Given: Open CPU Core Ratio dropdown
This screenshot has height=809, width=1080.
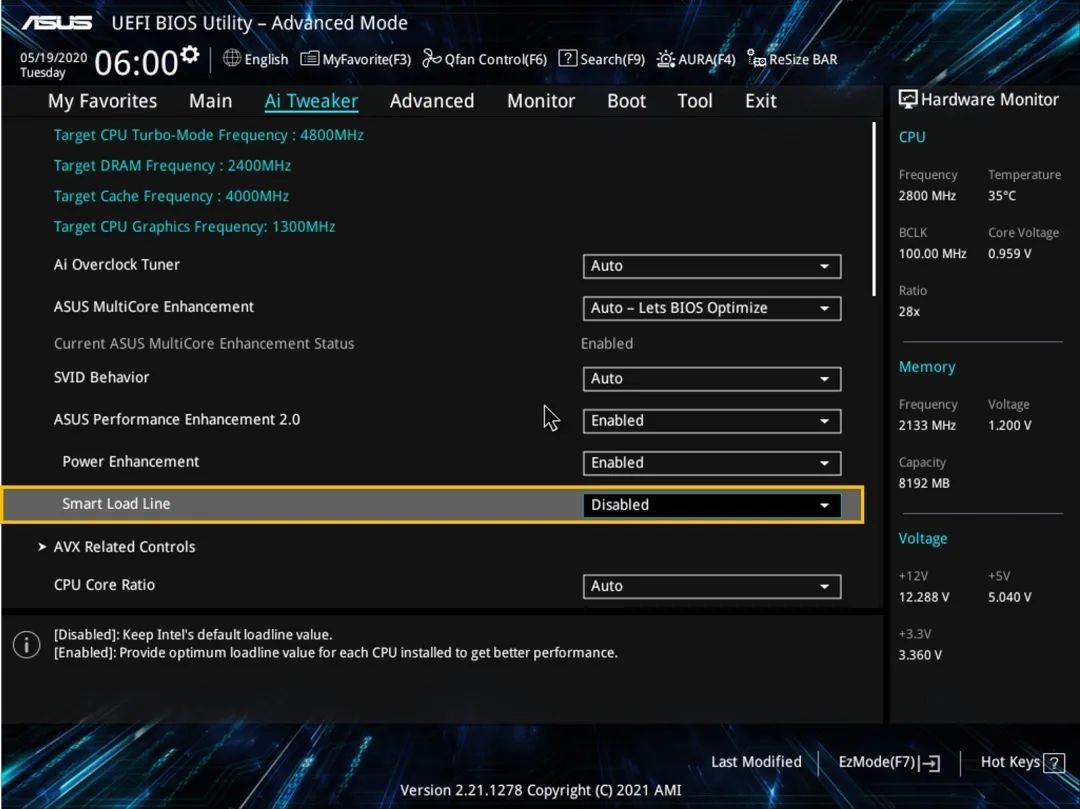Looking at the screenshot, I should tap(712, 587).
